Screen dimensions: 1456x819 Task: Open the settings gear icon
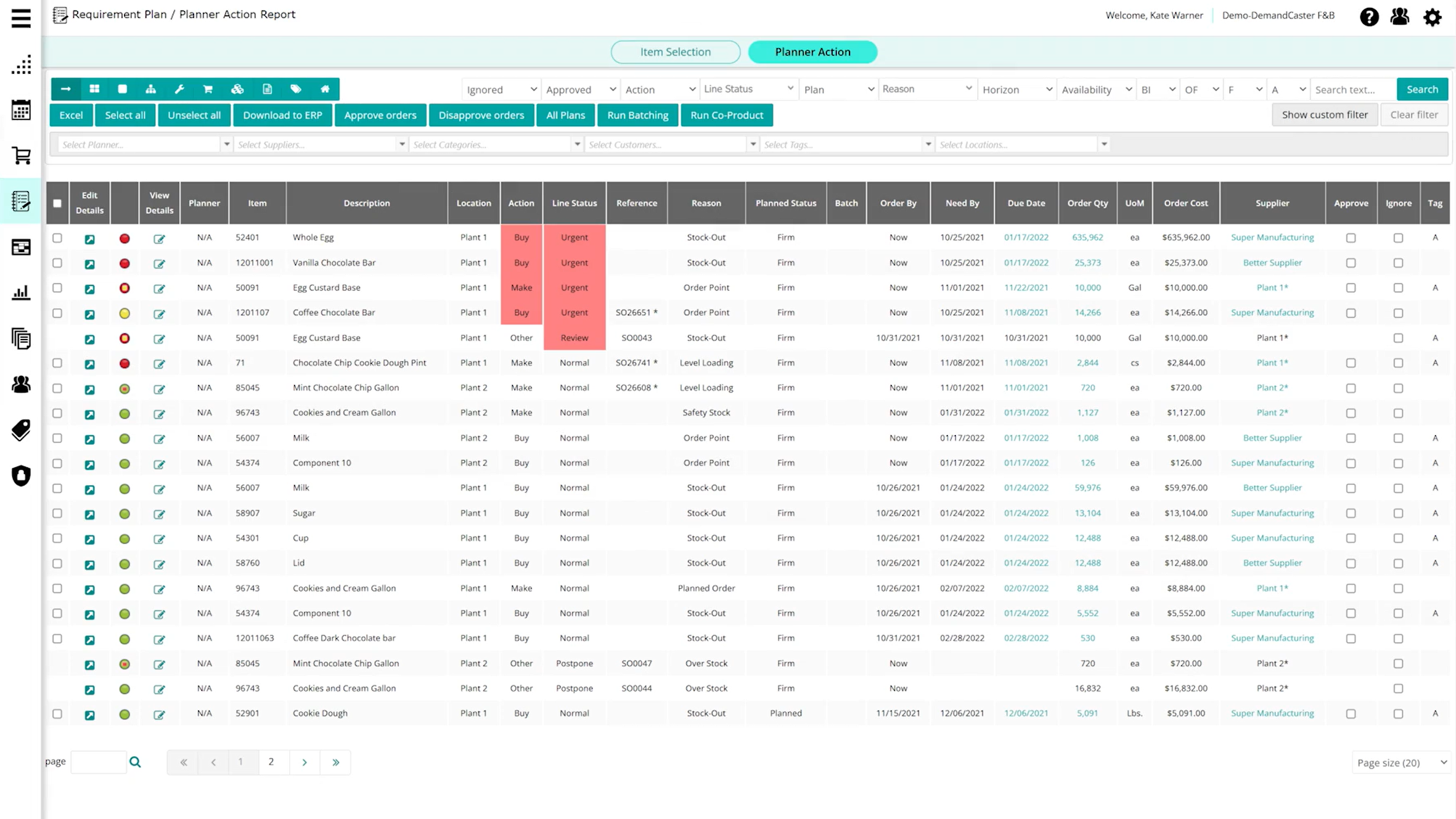click(x=1432, y=17)
